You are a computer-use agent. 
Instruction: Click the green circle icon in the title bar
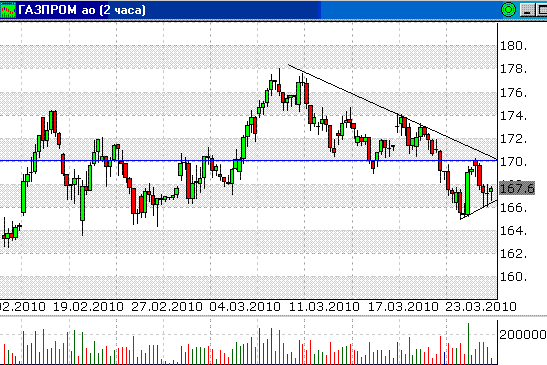coord(508,10)
